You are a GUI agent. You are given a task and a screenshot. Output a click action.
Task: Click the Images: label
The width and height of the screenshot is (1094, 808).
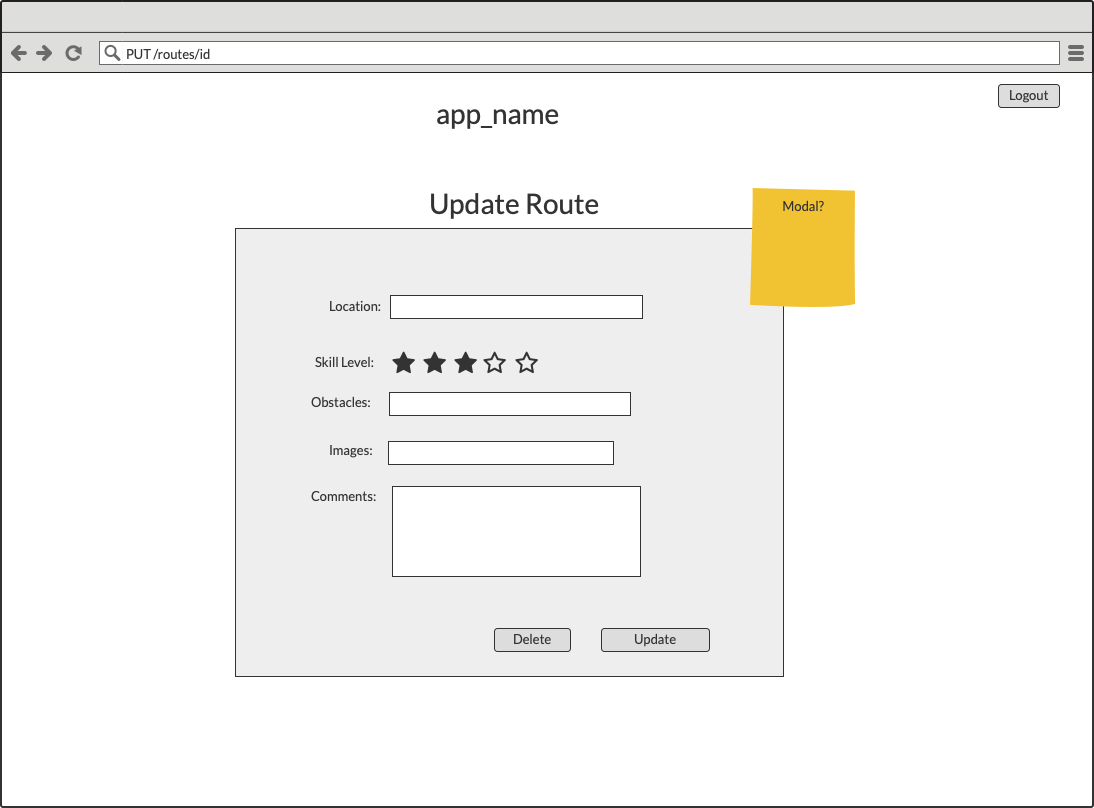click(351, 451)
